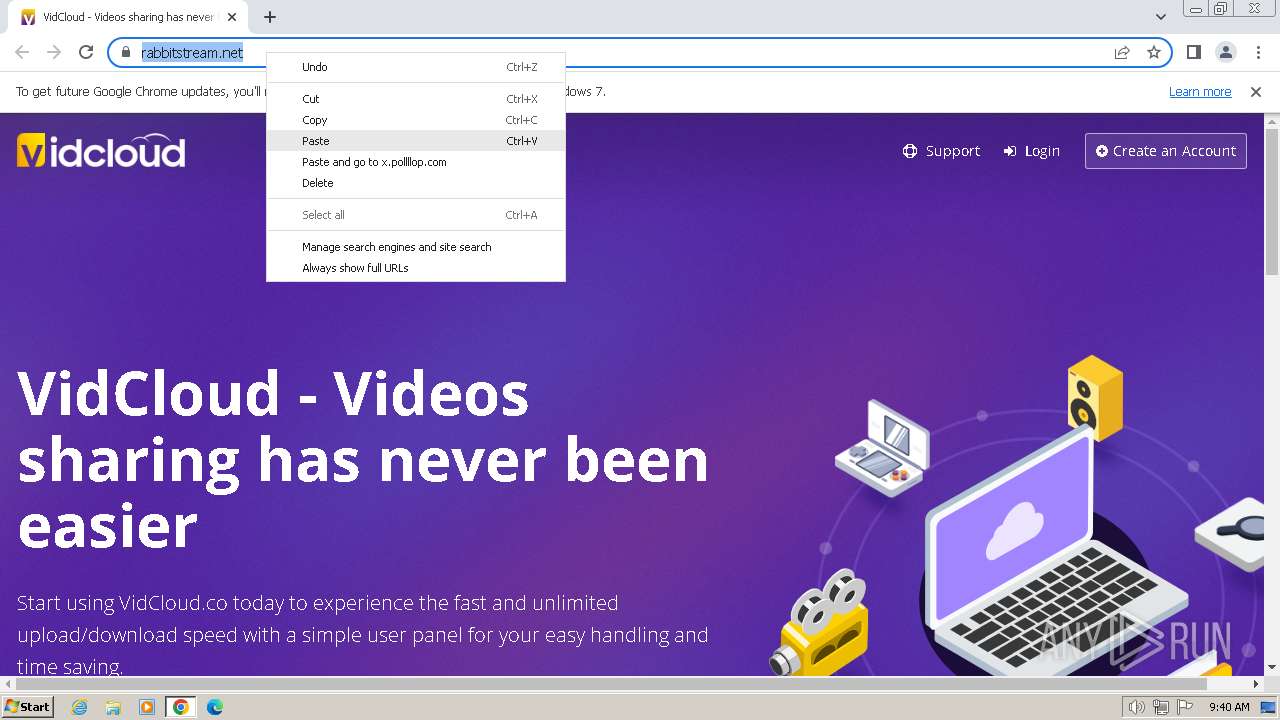Click the scroll down arrow of the vertical scrollbar
Screen dimensions: 1280x720
coord(1272,667)
